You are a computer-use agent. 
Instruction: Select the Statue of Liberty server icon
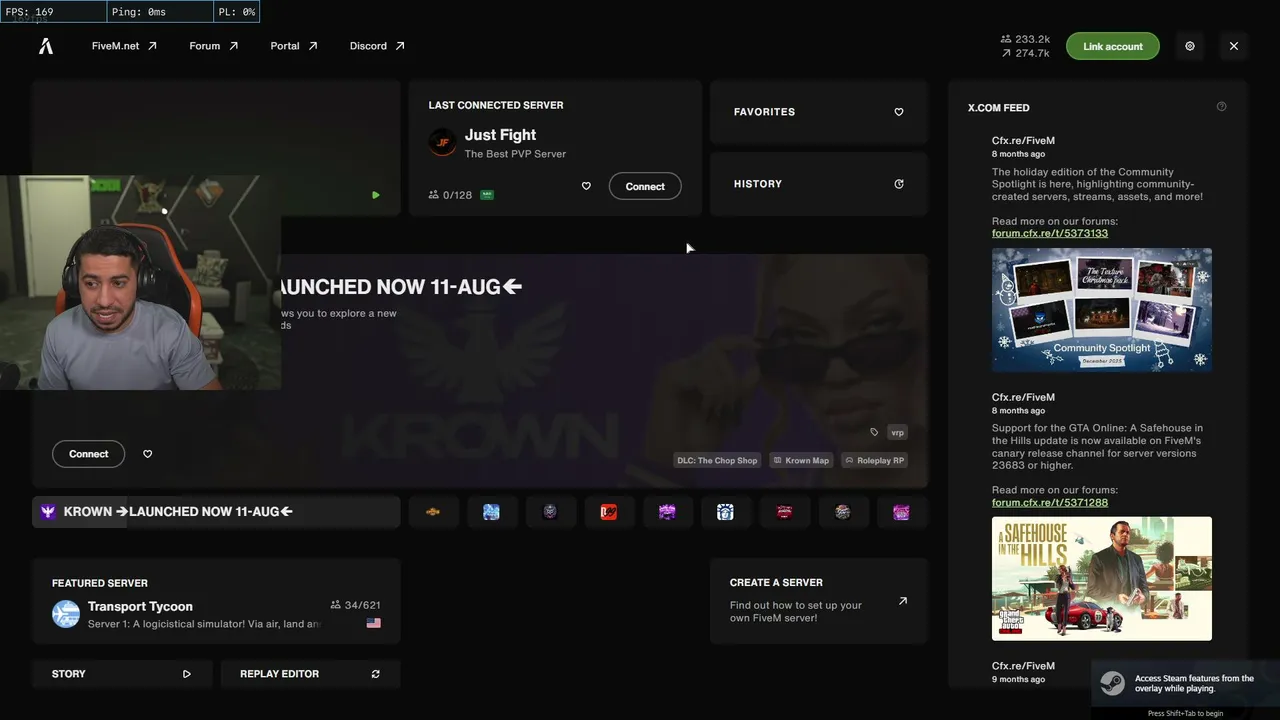coord(725,512)
